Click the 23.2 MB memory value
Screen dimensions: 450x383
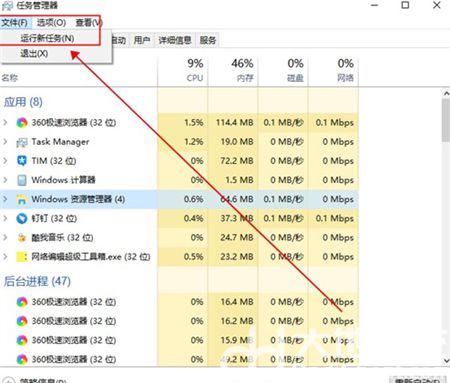237,257
